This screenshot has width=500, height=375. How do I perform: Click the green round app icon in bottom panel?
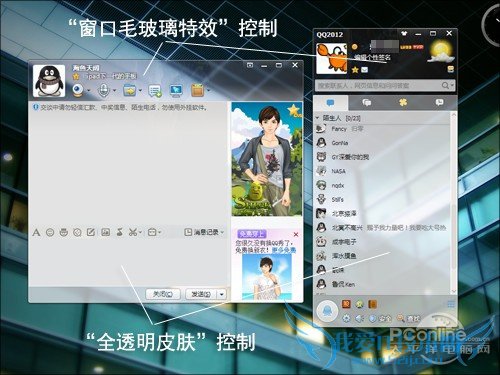(x=359, y=304)
